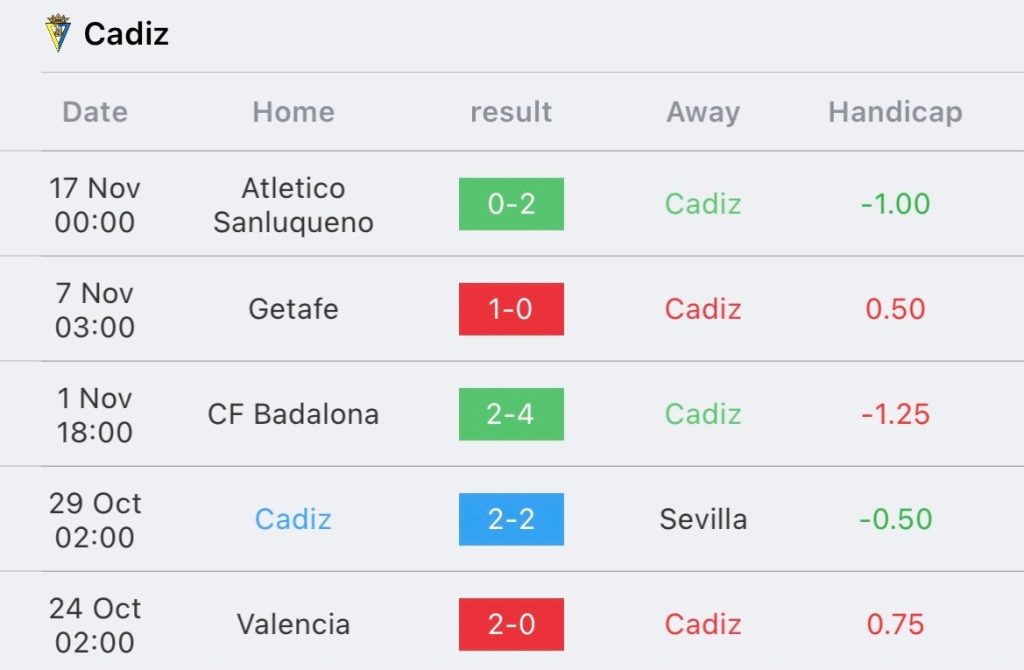The image size is (1024, 670).
Task: Click the result column header
Action: click(511, 112)
